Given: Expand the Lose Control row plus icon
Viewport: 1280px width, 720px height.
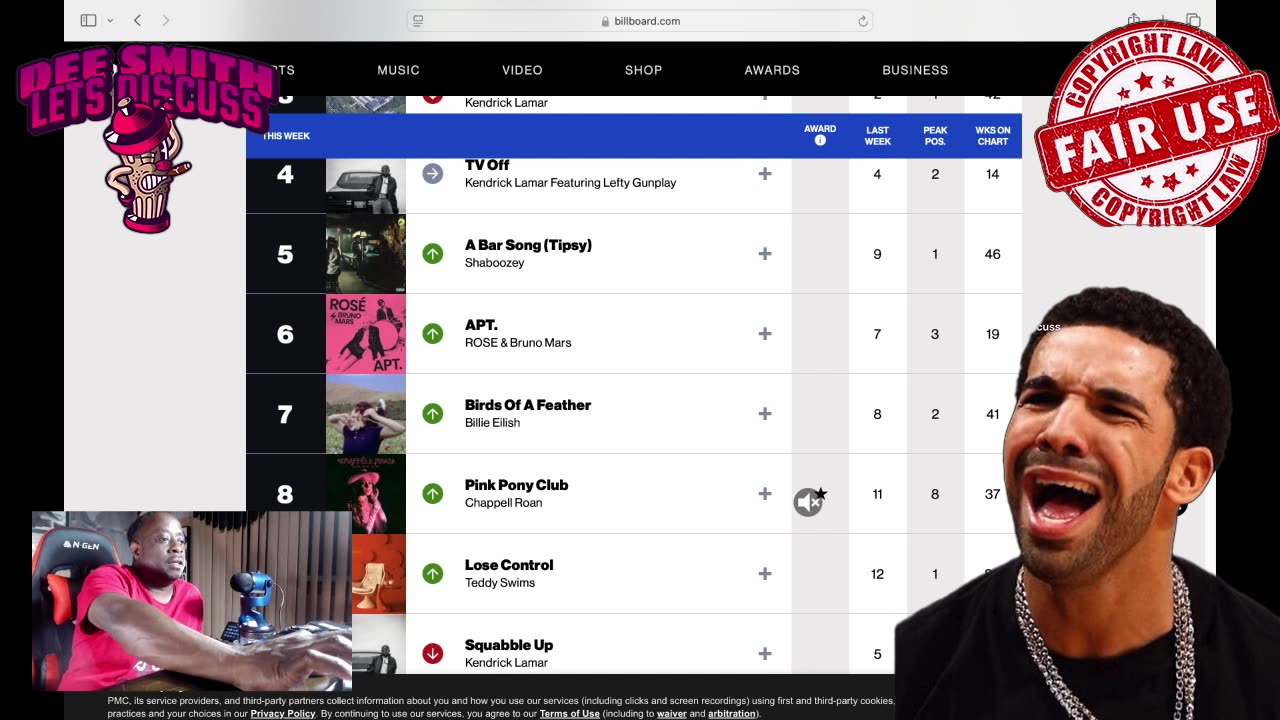Looking at the screenshot, I should pos(765,574).
